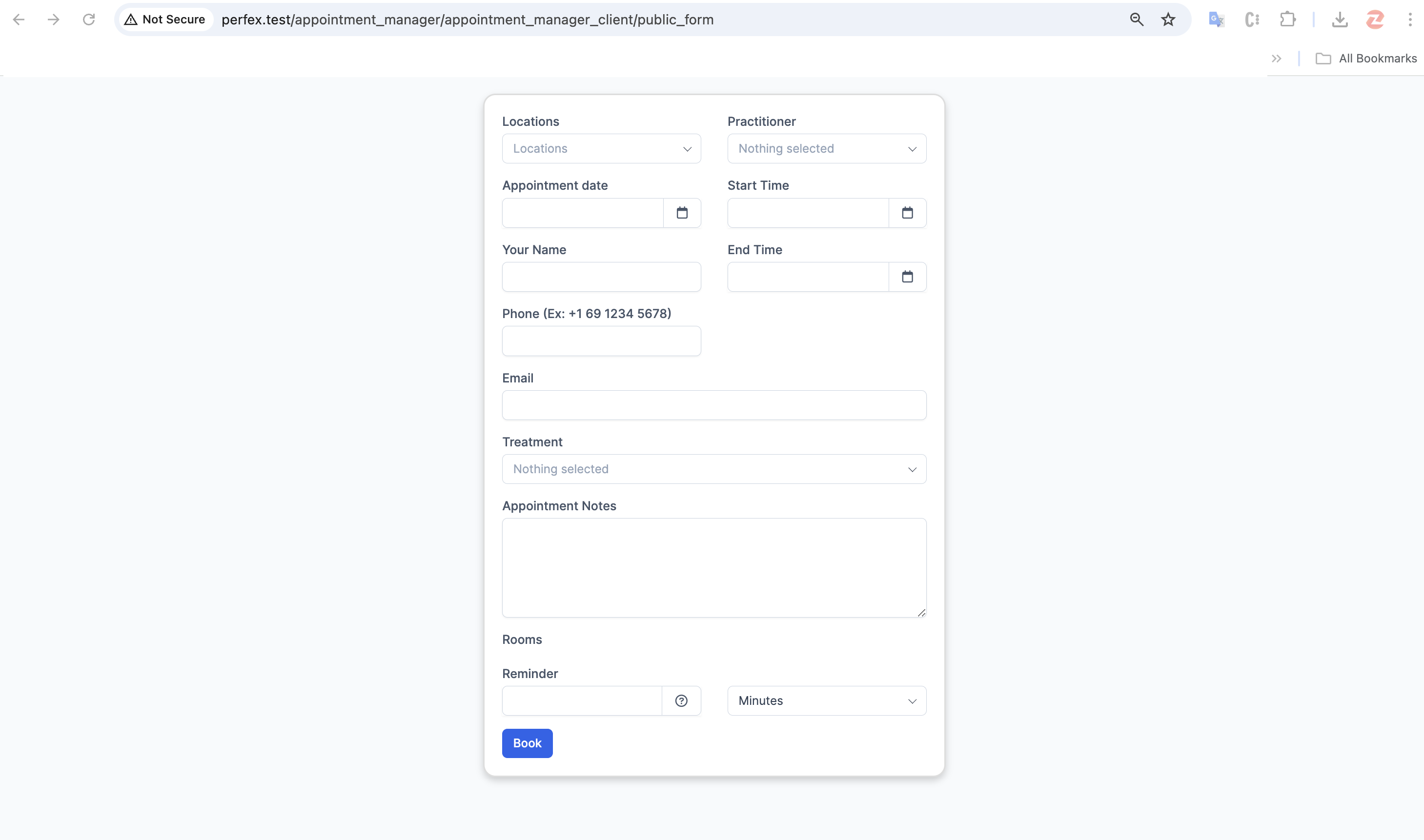
Task: Reload the page
Action: click(x=89, y=19)
